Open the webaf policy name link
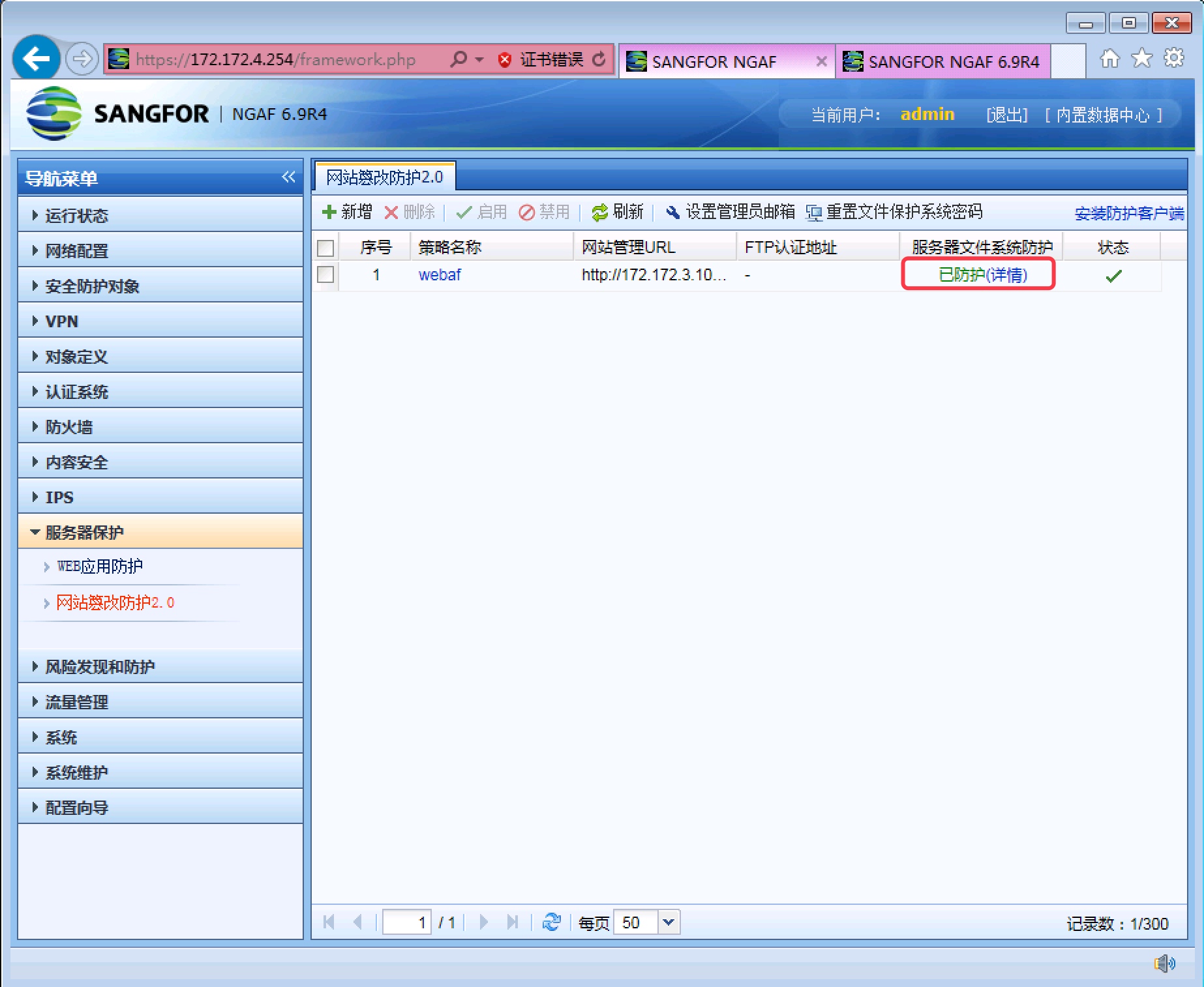The width and height of the screenshot is (1204, 987). 440,275
